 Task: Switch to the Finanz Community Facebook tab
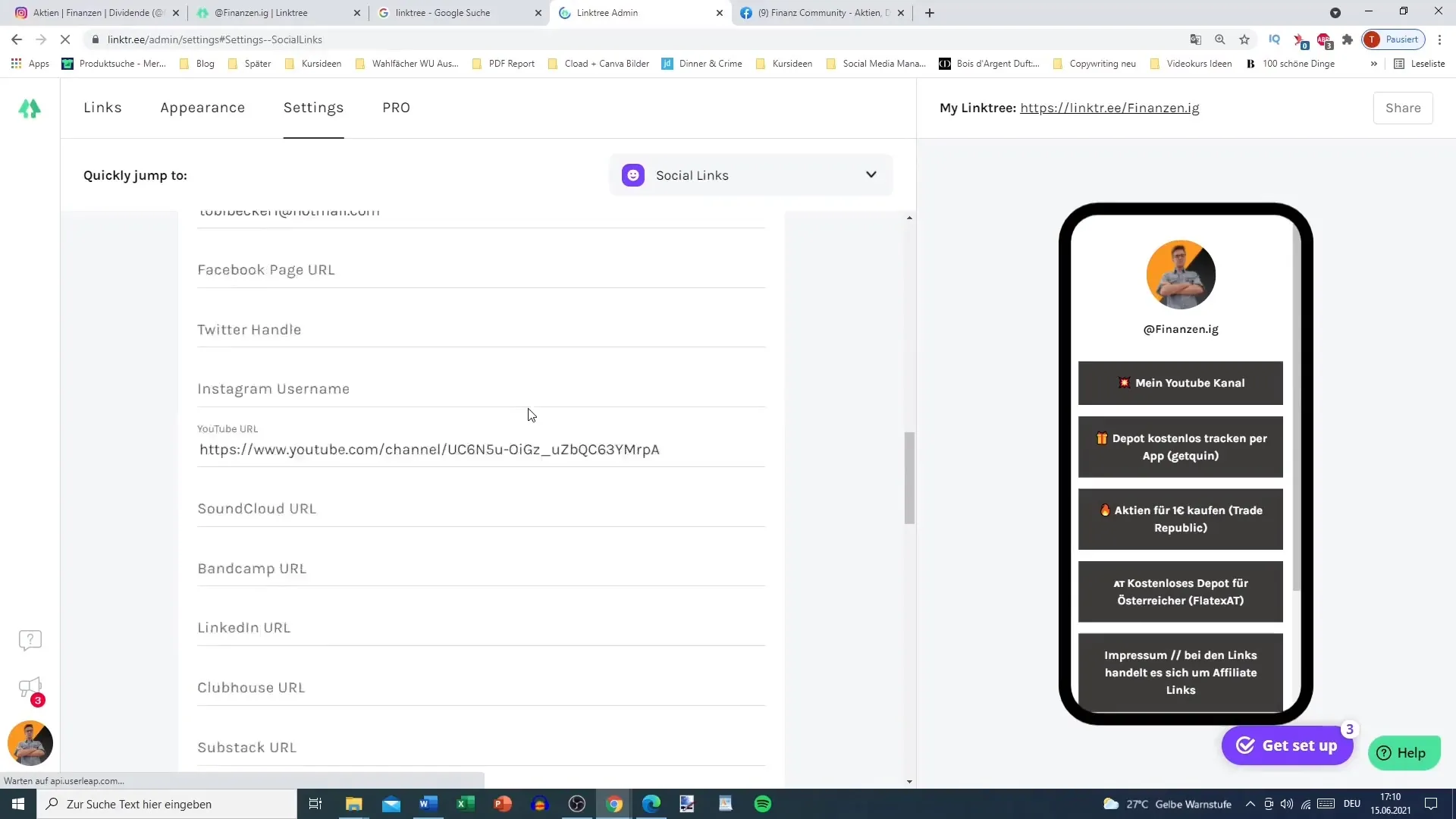pyautogui.click(x=823, y=13)
